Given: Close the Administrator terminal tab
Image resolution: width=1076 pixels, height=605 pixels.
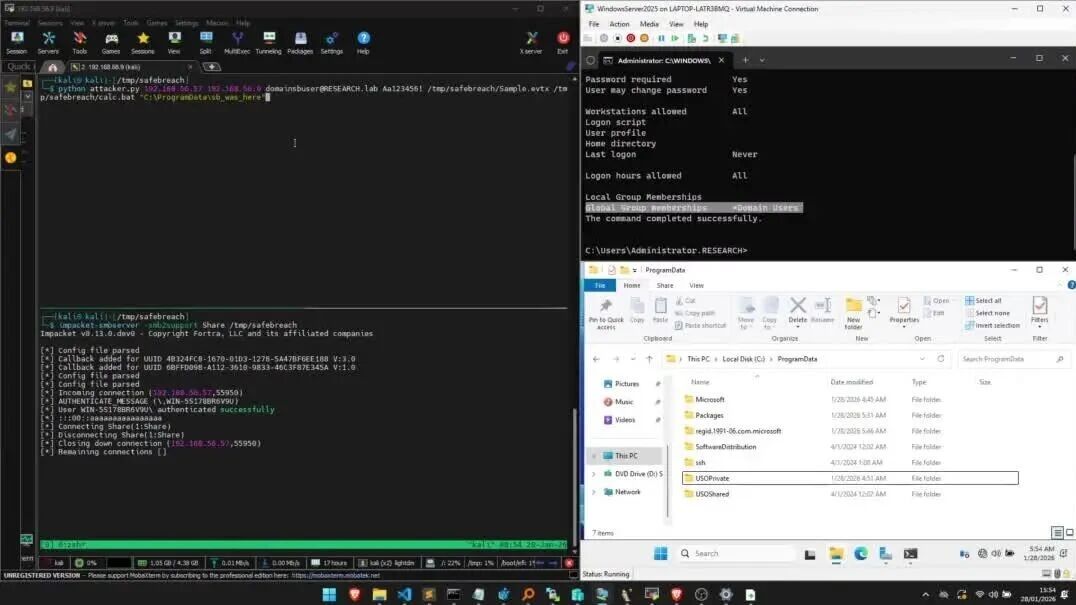Looking at the screenshot, I should point(721,60).
